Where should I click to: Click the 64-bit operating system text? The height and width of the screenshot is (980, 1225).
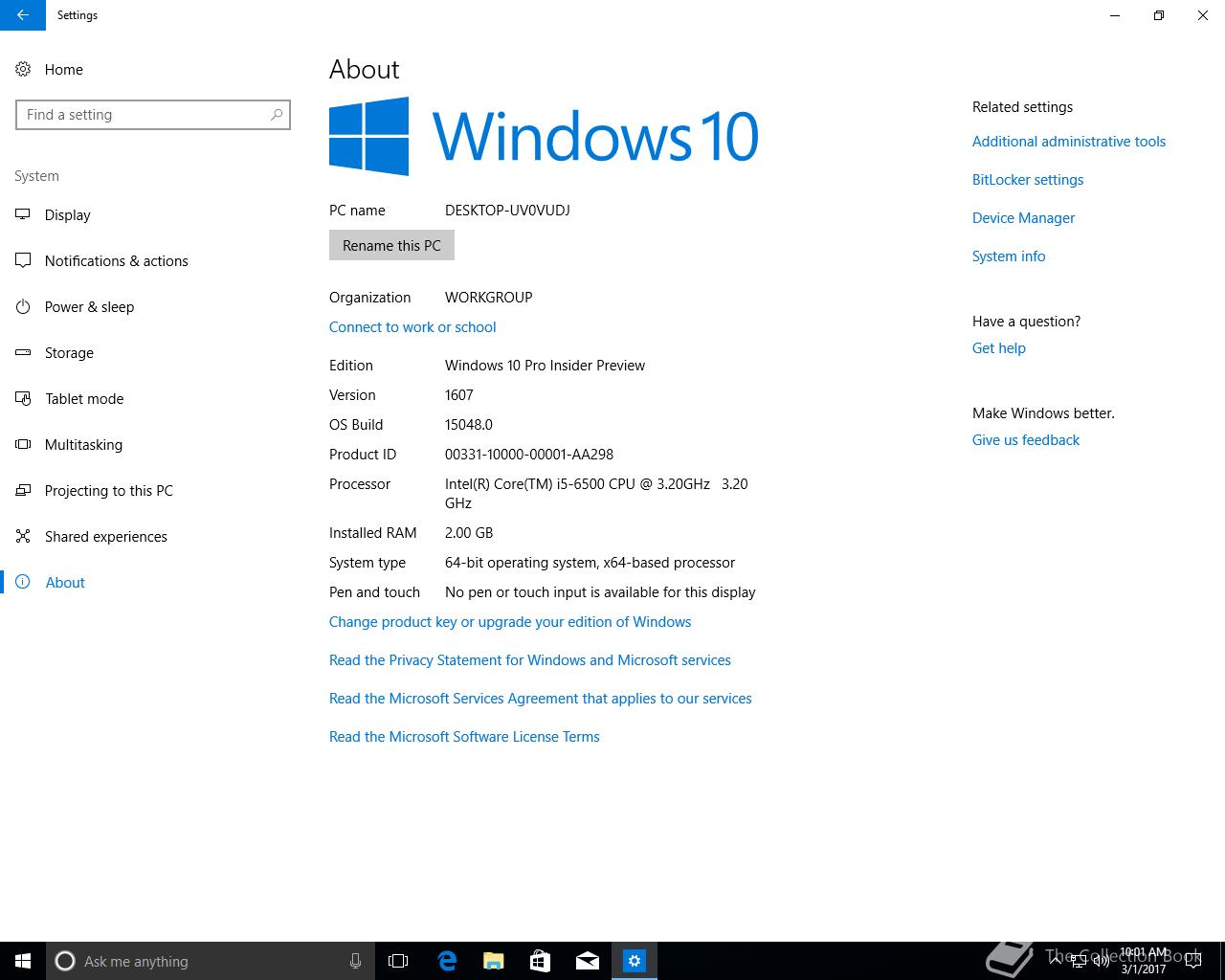pyautogui.click(x=590, y=563)
